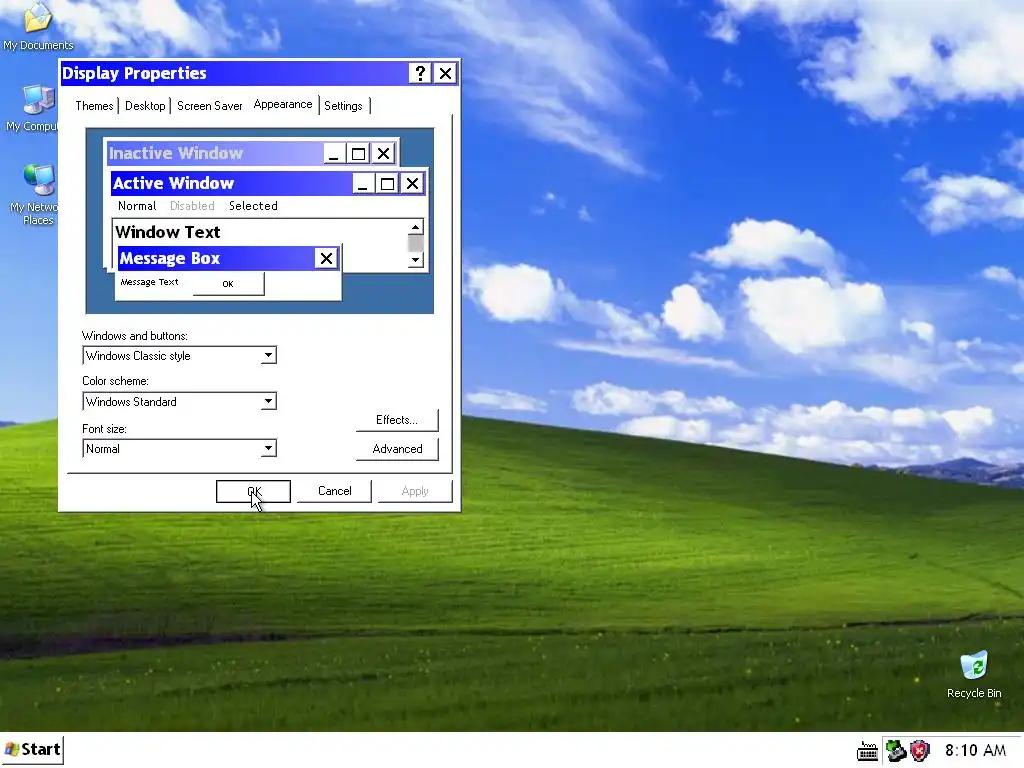The height and width of the screenshot is (768, 1024).
Task: Confirm with the dialog's OK button
Action: pos(253,491)
